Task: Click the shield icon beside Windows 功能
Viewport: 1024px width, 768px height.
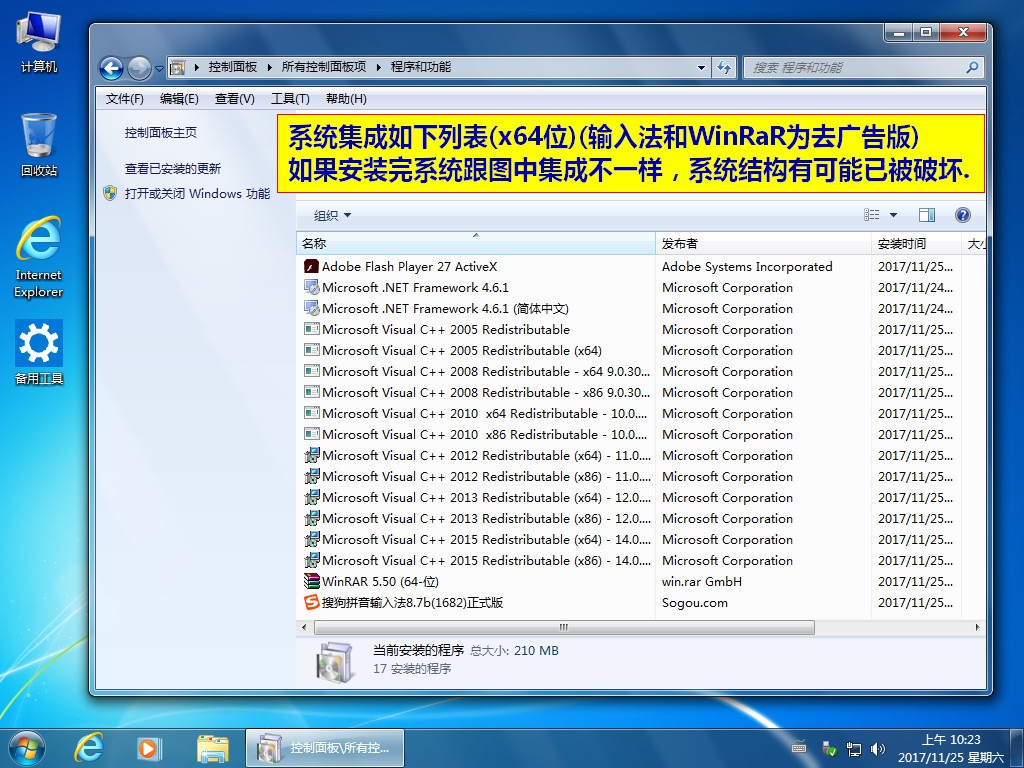Action: click(x=110, y=193)
